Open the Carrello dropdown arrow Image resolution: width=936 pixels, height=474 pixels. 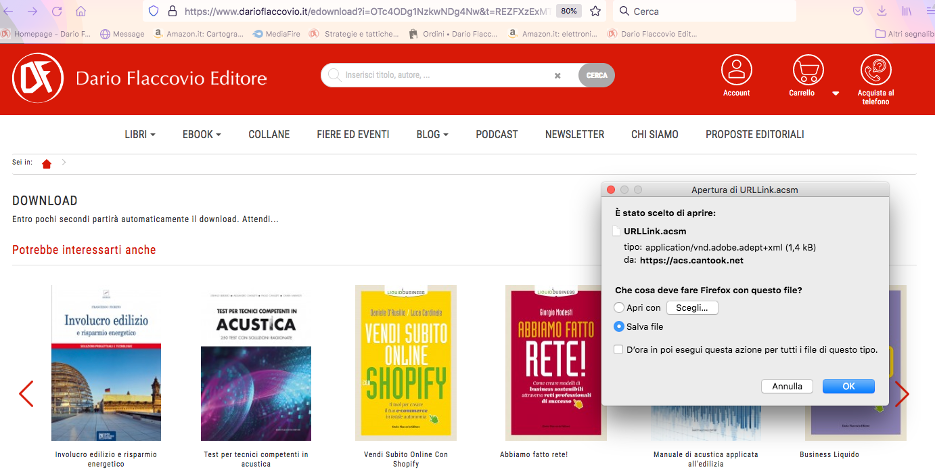click(836, 93)
